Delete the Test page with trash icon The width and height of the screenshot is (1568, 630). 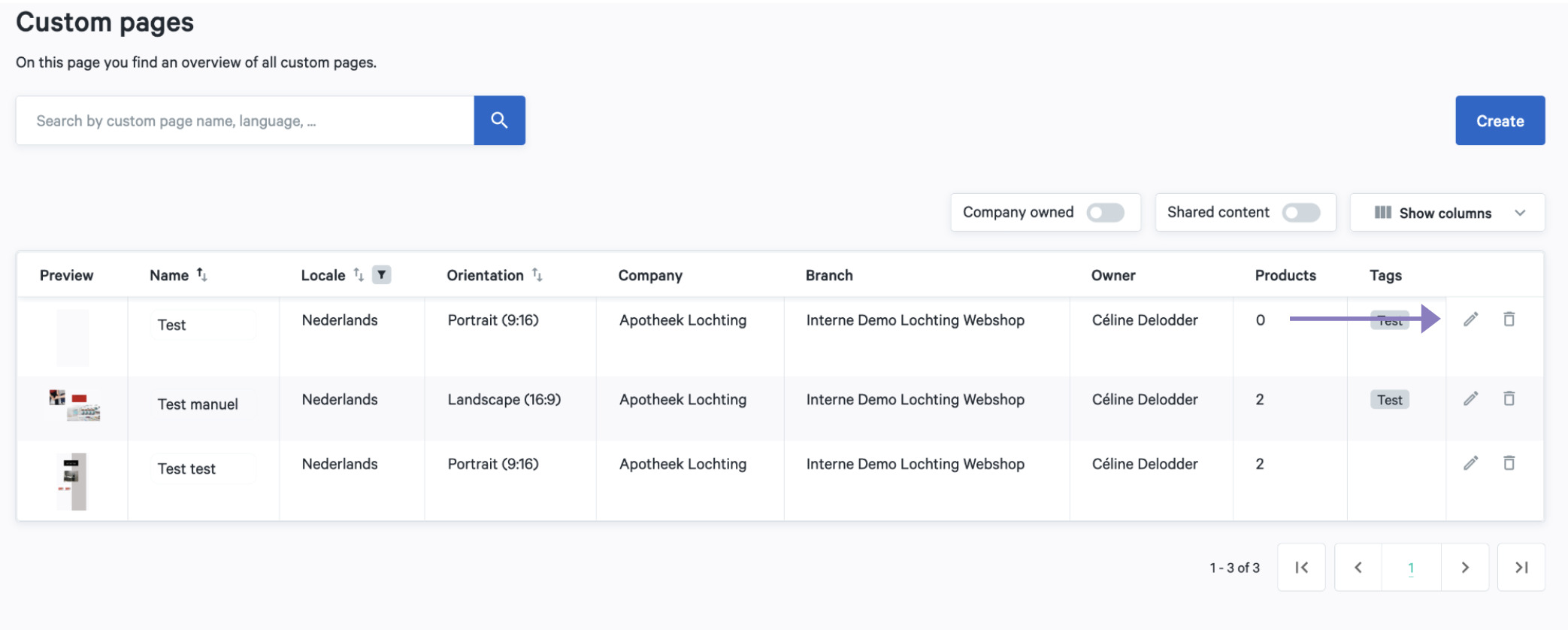point(1509,320)
